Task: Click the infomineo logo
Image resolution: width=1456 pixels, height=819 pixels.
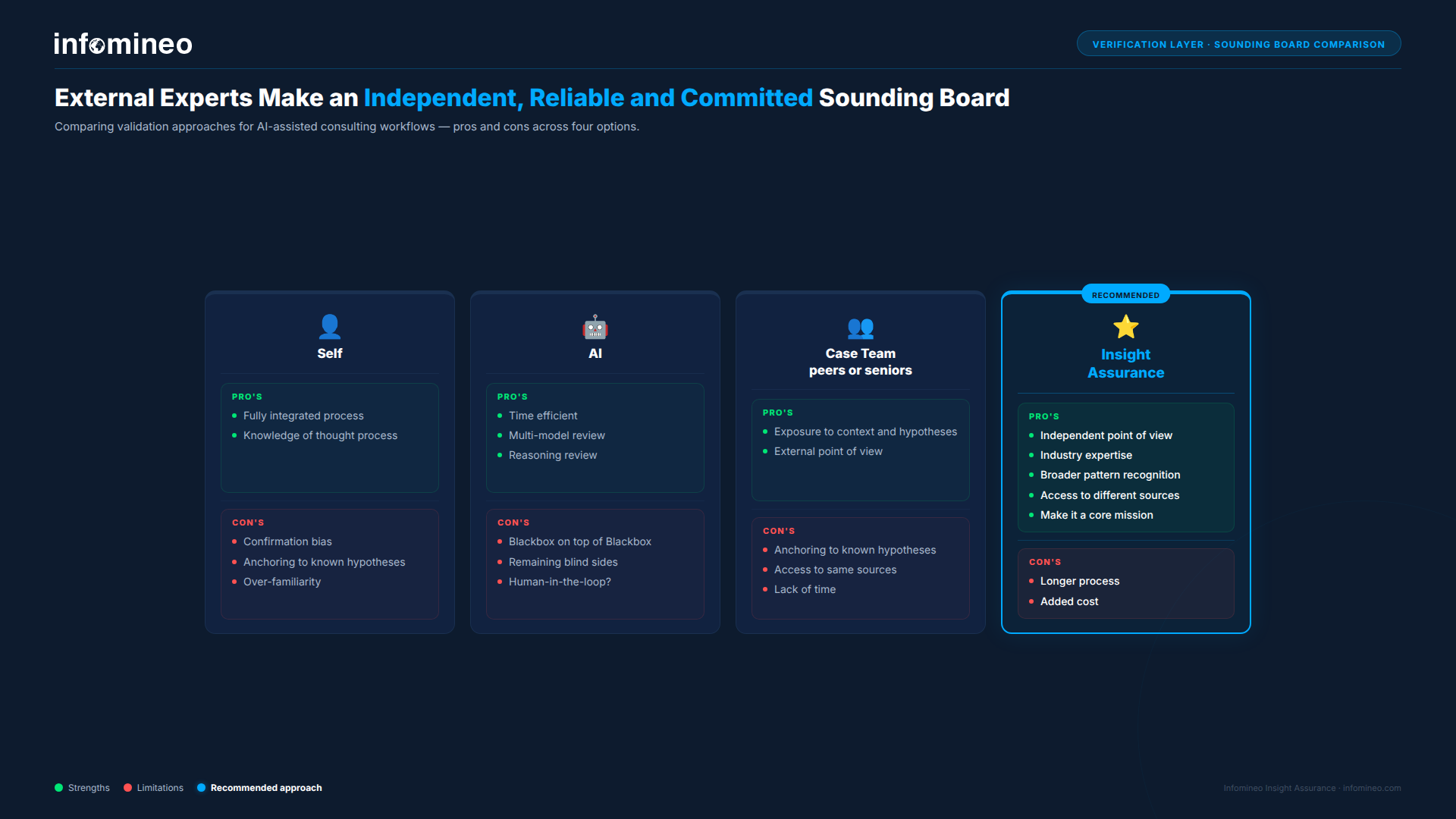Action: click(123, 44)
